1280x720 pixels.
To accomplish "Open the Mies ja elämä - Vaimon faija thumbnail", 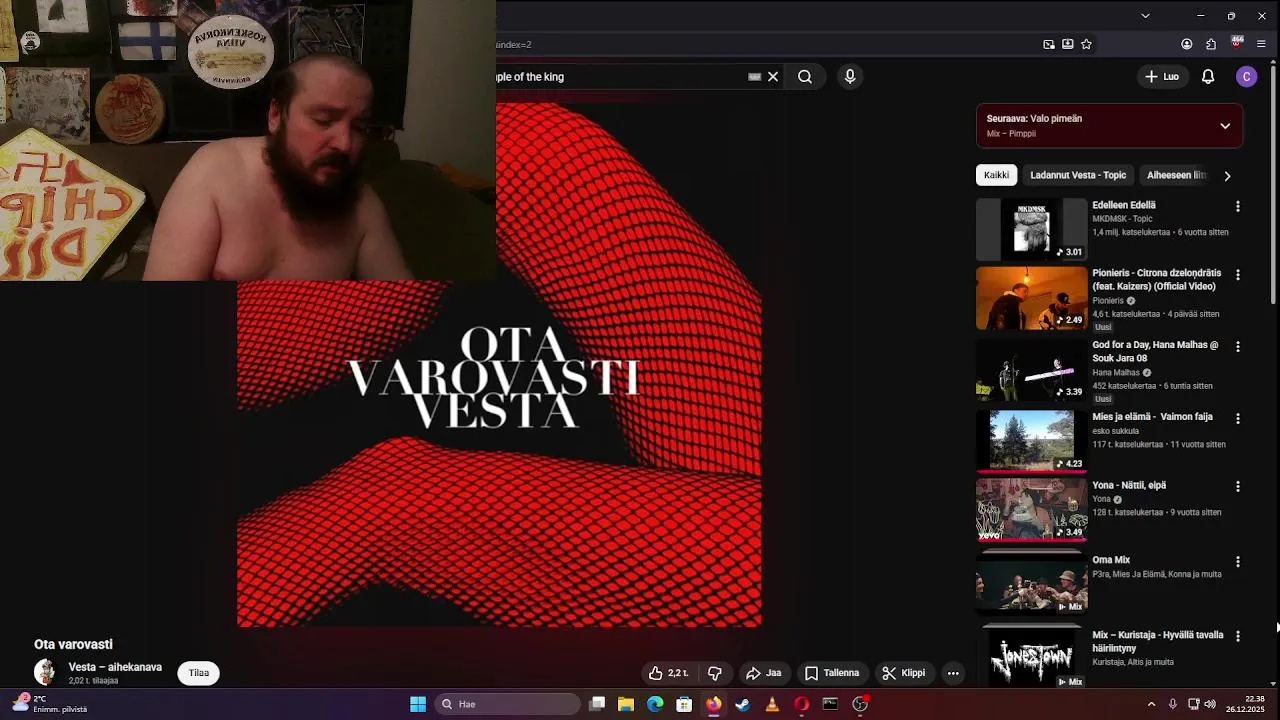I will pyautogui.click(x=1031, y=440).
